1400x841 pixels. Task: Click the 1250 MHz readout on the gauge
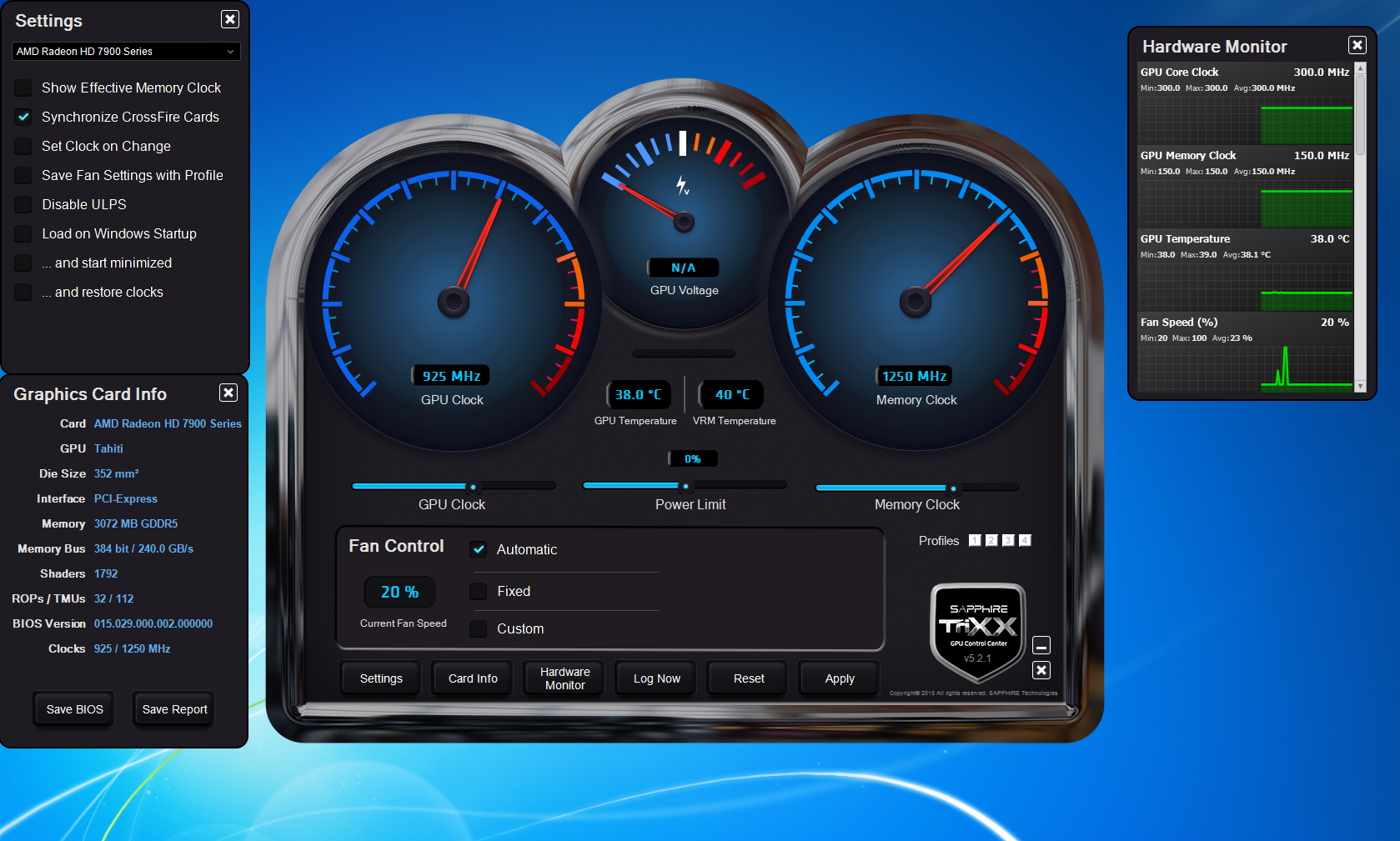915,376
